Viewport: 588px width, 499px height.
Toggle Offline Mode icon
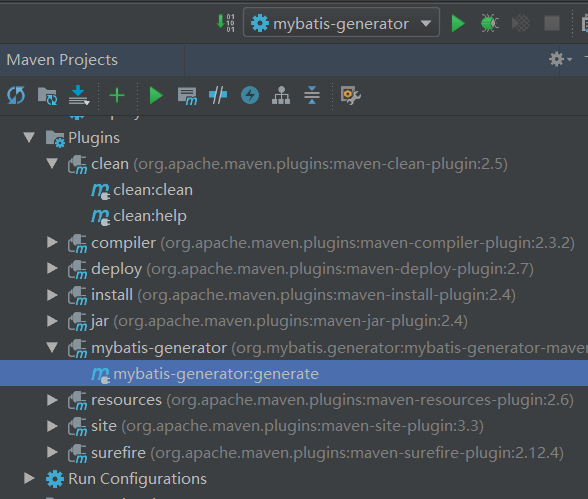(x=218, y=95)
